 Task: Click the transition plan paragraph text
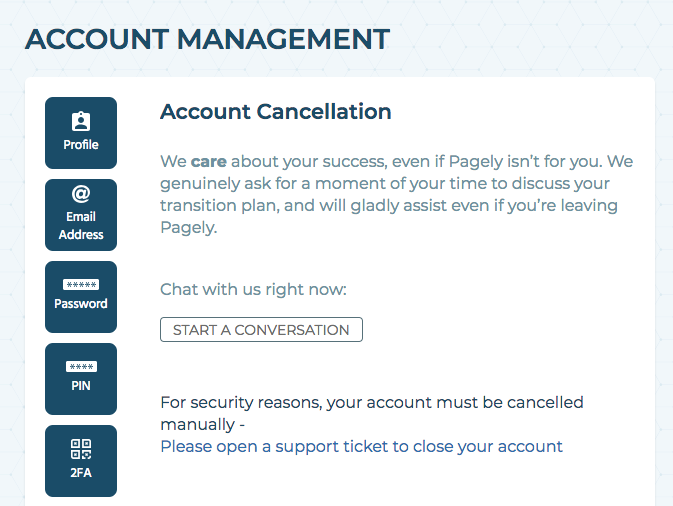pyautogui.click(x=397, y=194)
